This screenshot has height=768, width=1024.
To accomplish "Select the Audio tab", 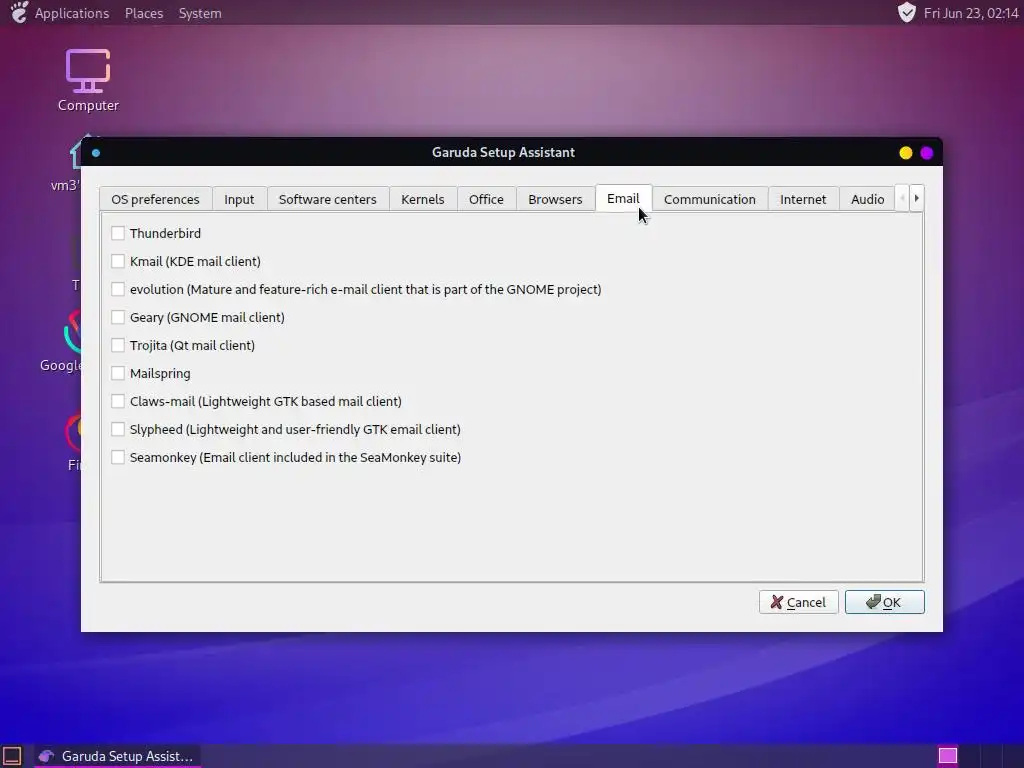I will tap(867, 199).
